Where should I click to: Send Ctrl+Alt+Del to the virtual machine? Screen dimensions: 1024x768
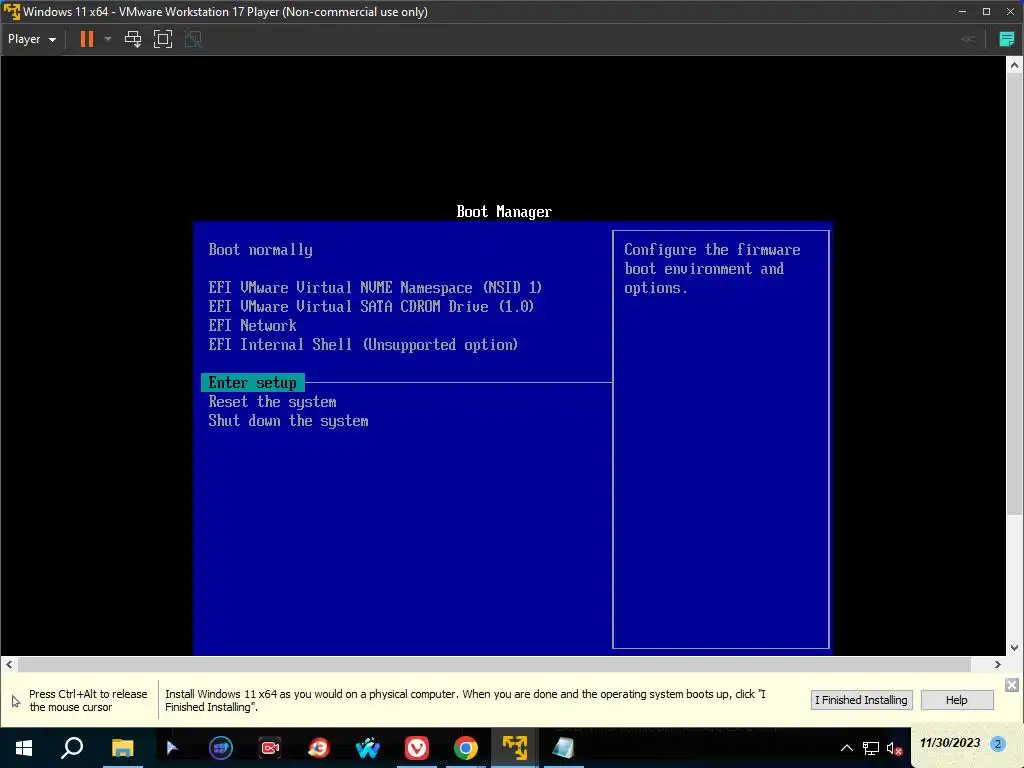coord(133,39)
